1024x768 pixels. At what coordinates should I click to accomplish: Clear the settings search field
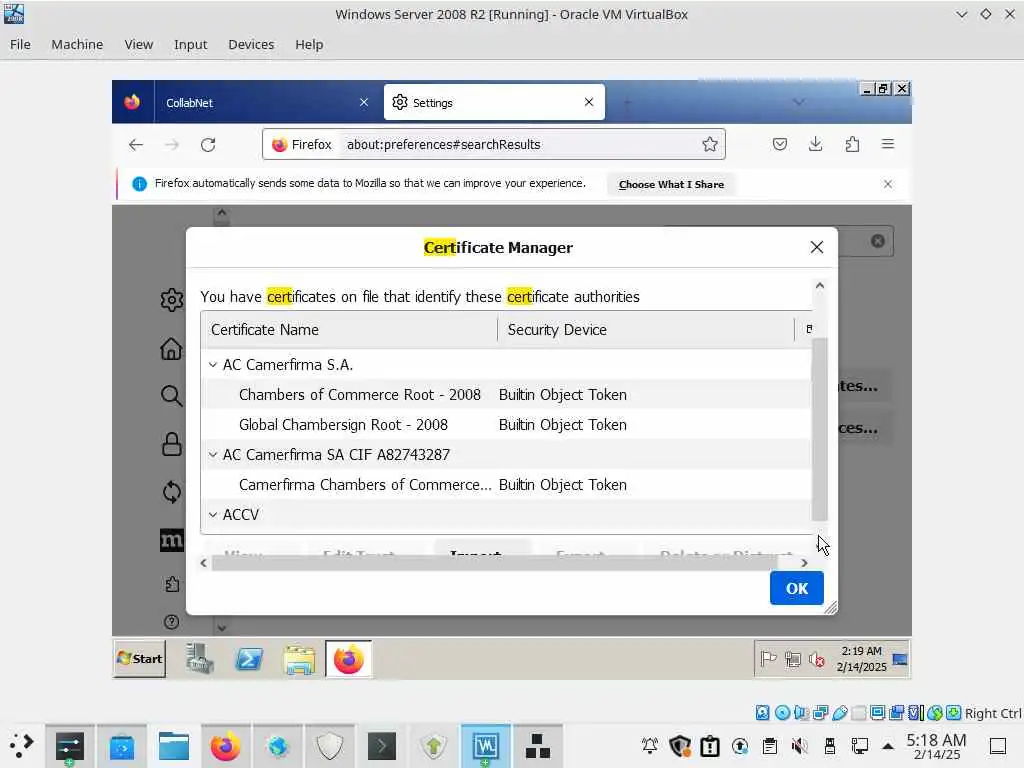tap(878, 241)
